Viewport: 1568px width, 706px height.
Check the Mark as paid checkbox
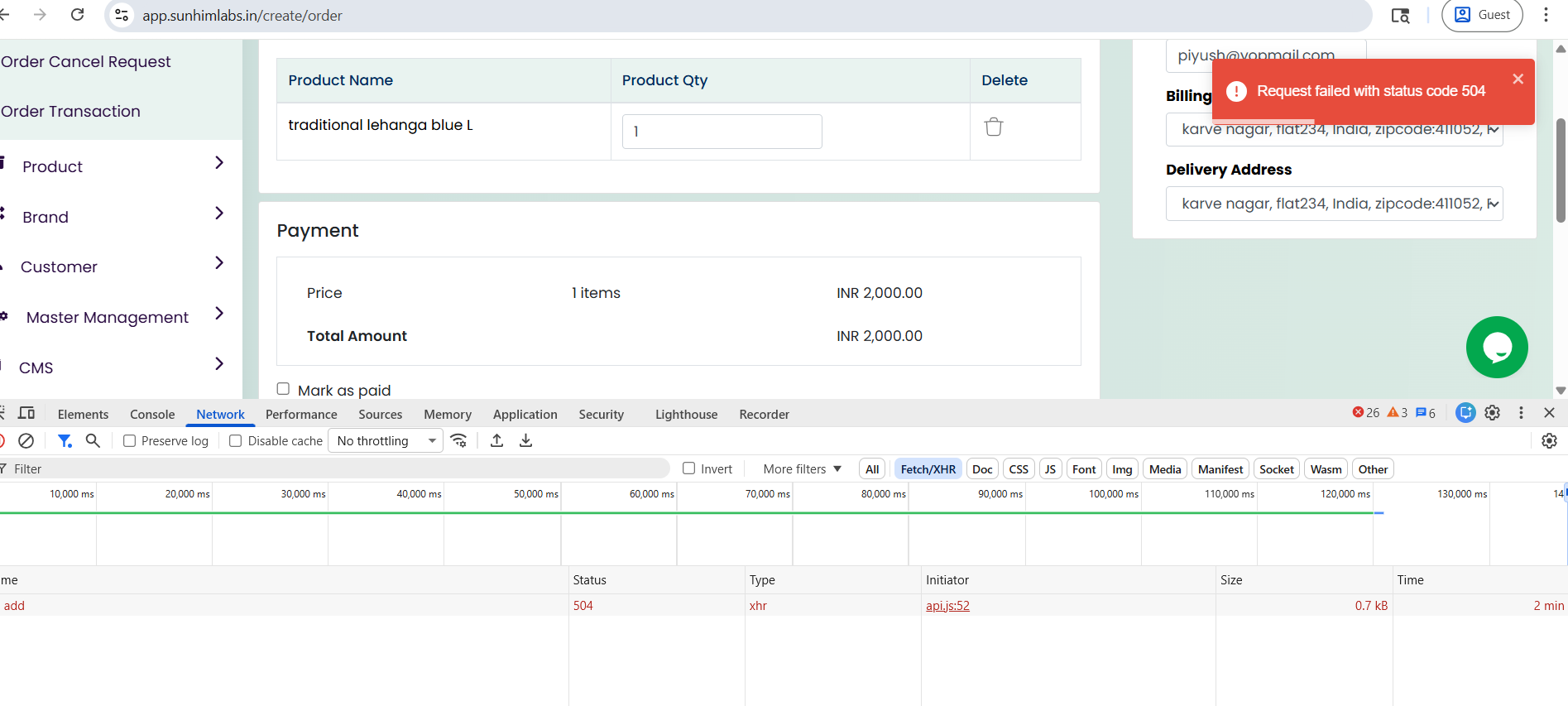point(283,388)
